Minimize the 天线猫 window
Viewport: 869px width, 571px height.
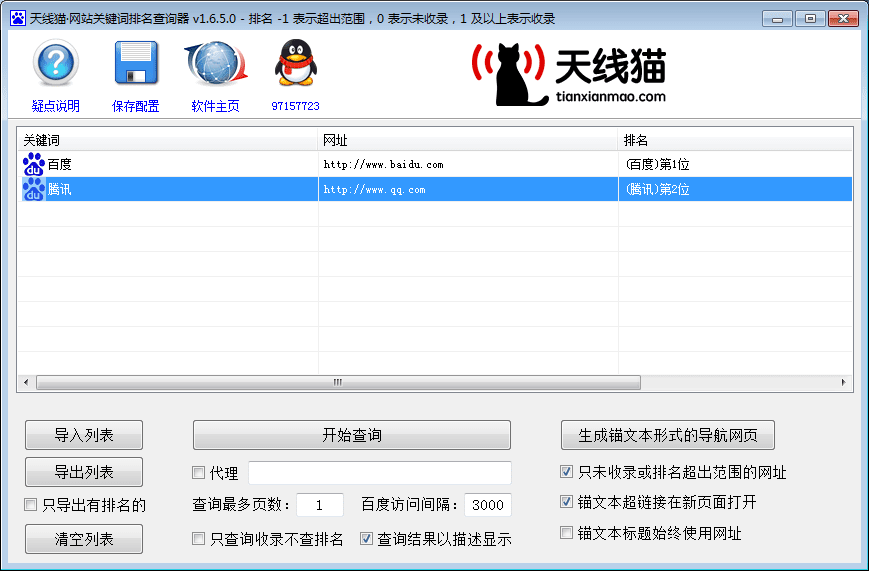point(778,18)
